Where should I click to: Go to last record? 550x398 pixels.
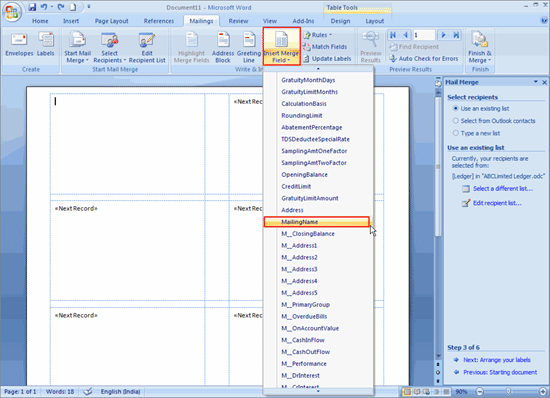pos(456,35)
